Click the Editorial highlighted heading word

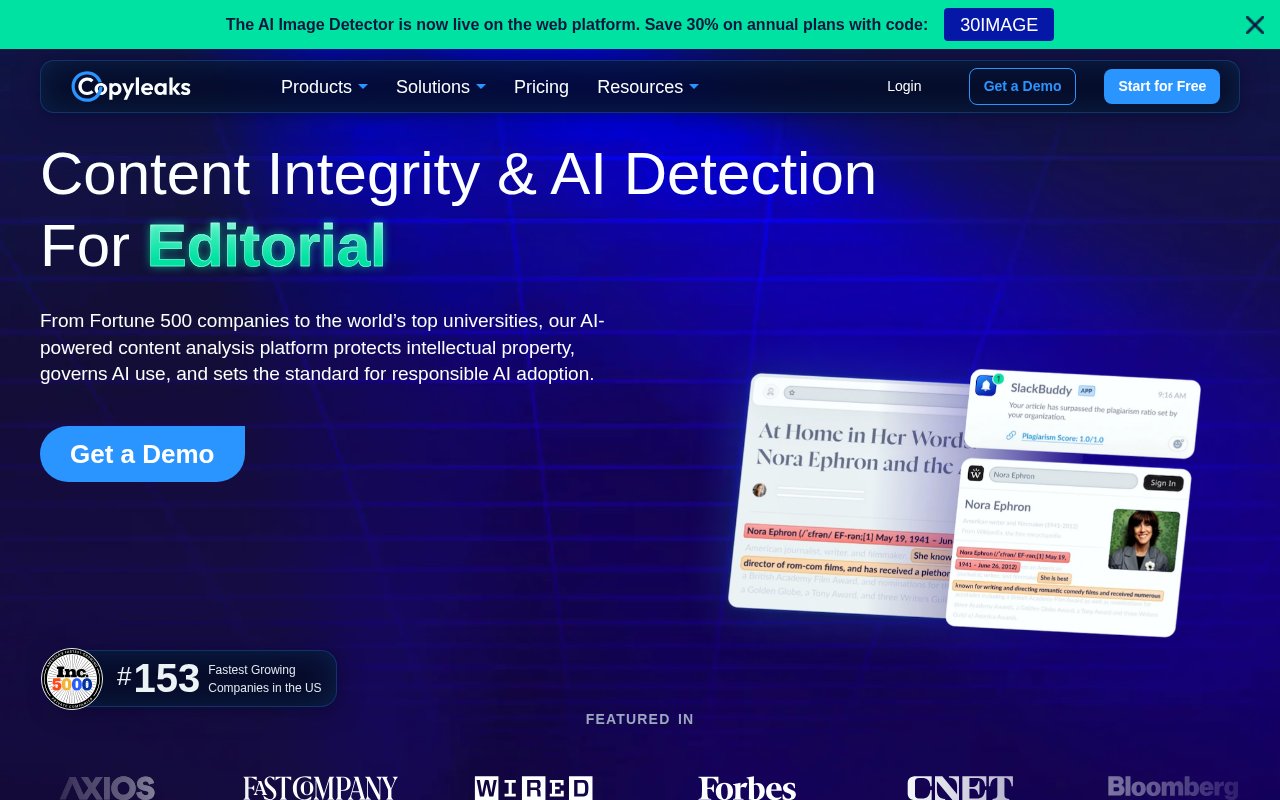click(266, 245)
